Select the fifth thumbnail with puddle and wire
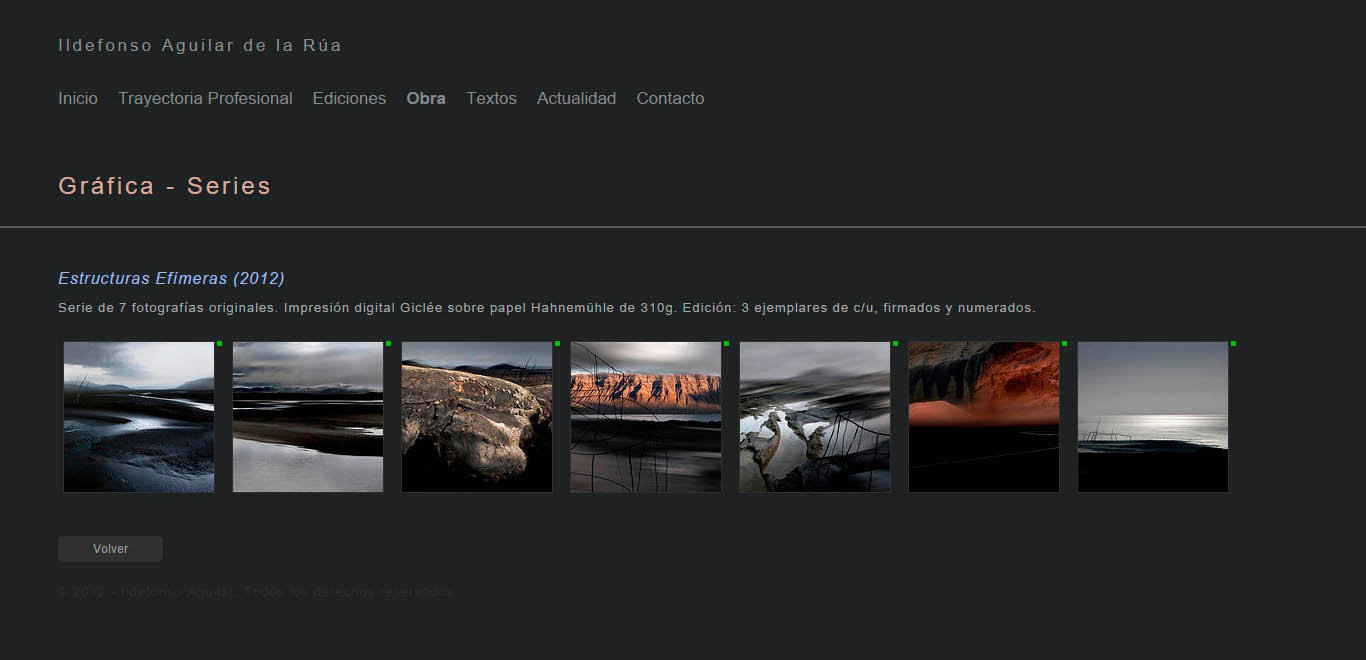The height and width of the screenshot is (660, 1366). click(x=815, y=417)
